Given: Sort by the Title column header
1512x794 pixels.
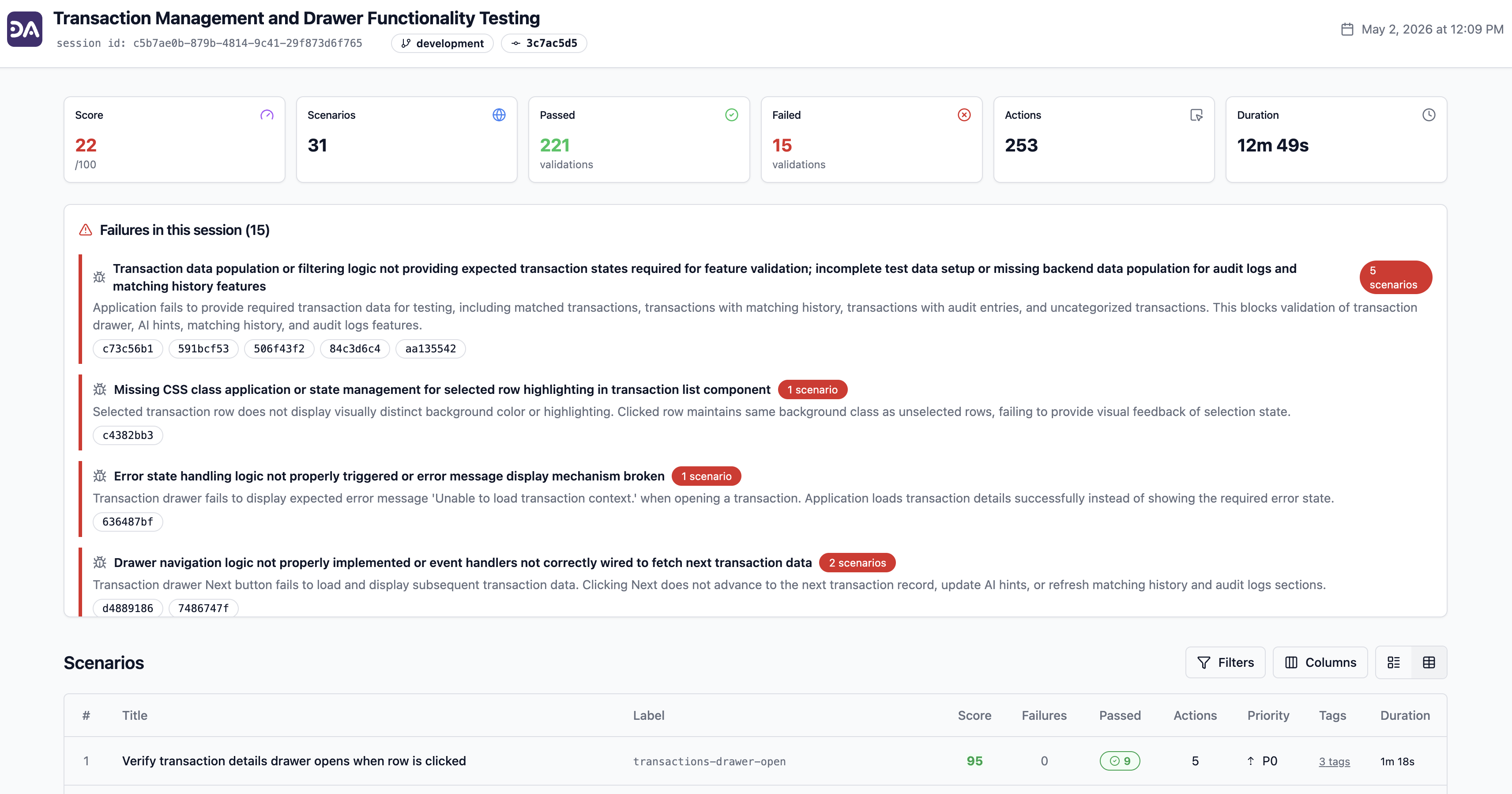Looking at the screenshot, I should [x=135, y=715].
